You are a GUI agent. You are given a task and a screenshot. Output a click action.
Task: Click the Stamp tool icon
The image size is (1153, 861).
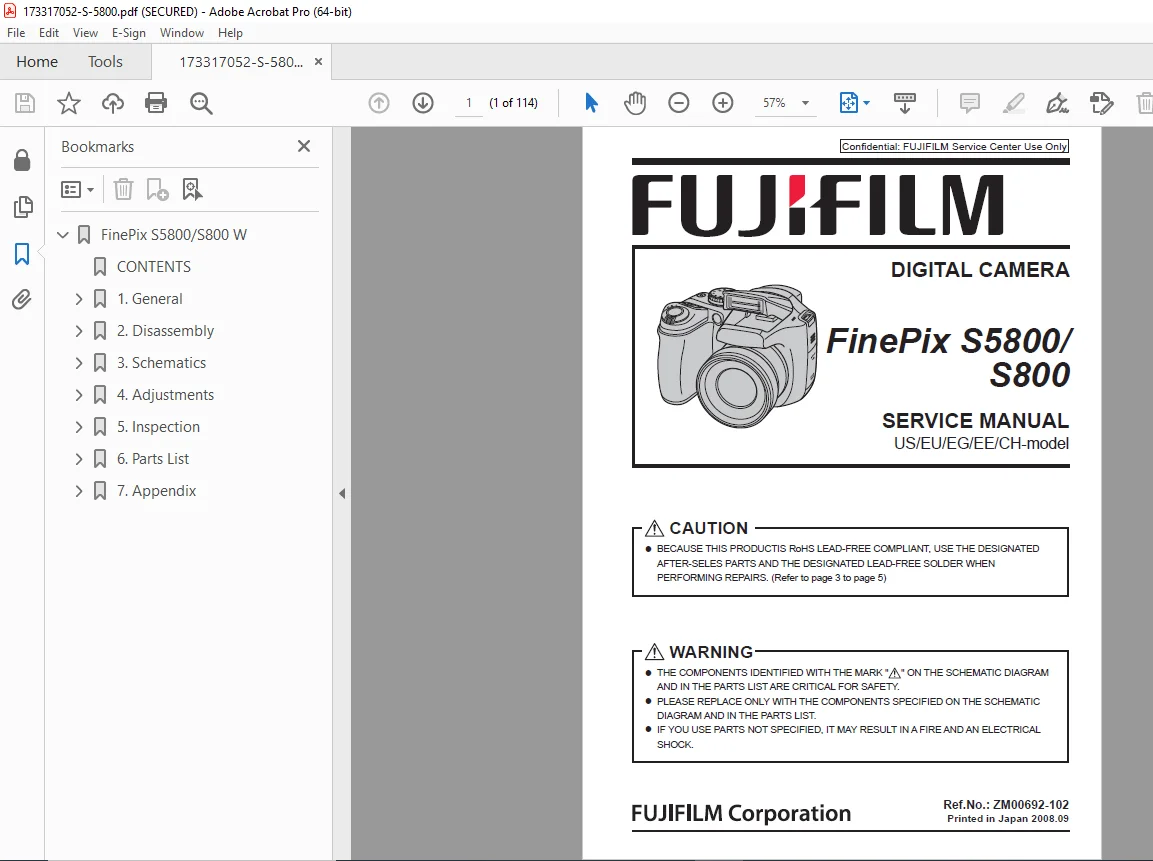coord(1102,103)
